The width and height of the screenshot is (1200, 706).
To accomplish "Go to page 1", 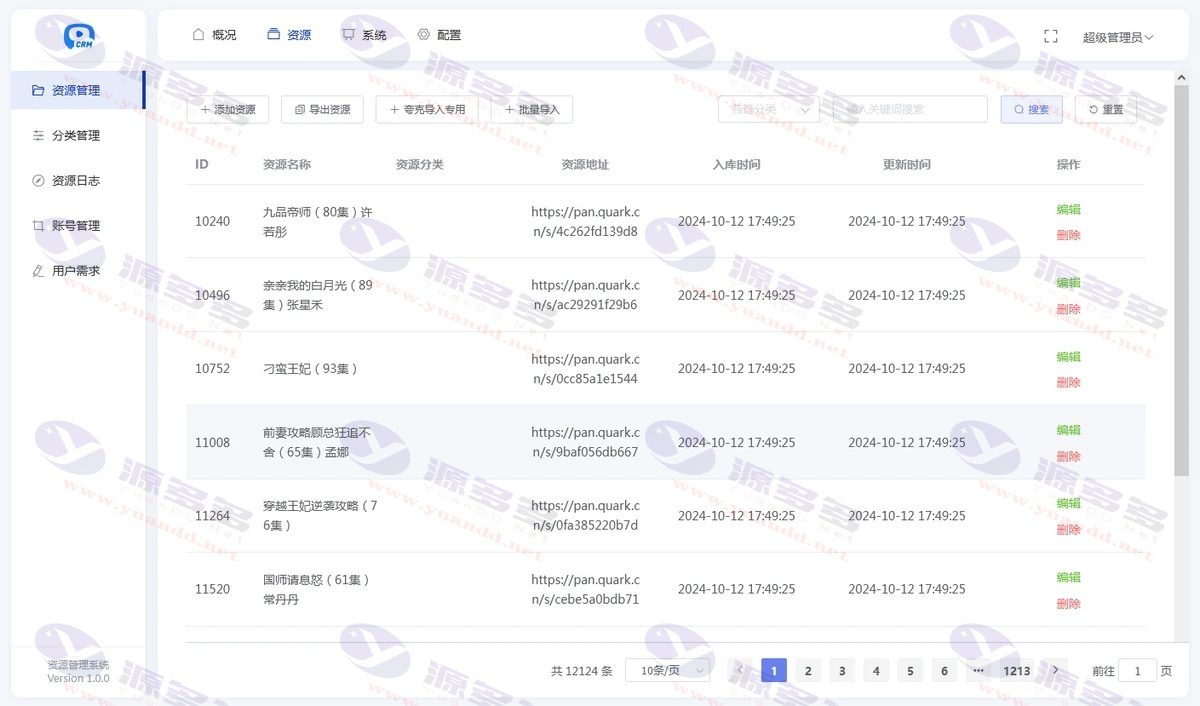I will pos(774,670).
